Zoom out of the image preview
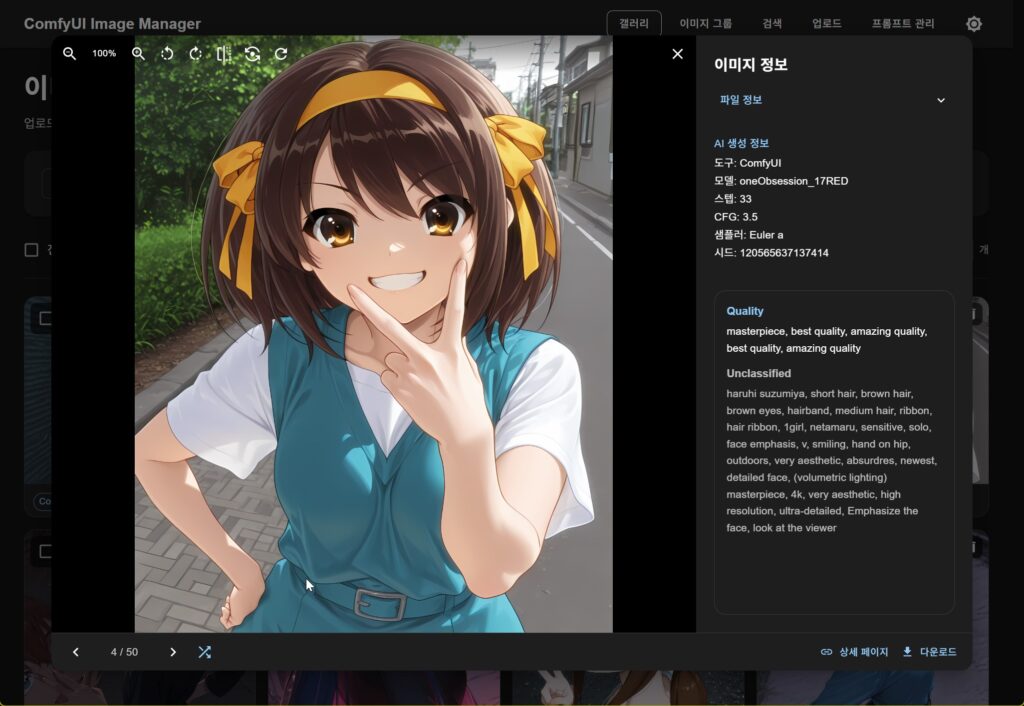This screenshot has width=1024, height=706. click(x=69, y=54)
